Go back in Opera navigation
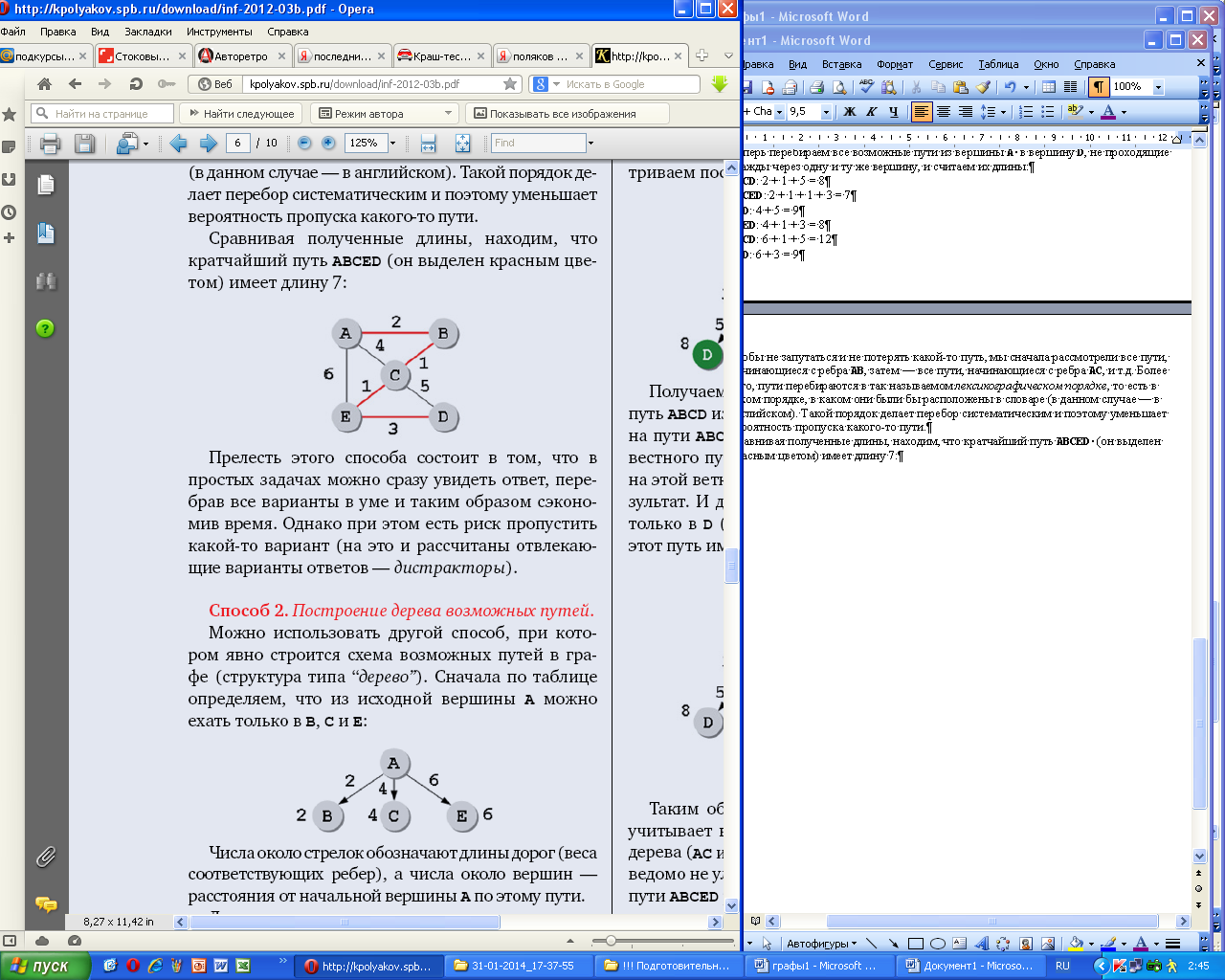This screenshot has width=1225, height=980. tap(75, 84)
